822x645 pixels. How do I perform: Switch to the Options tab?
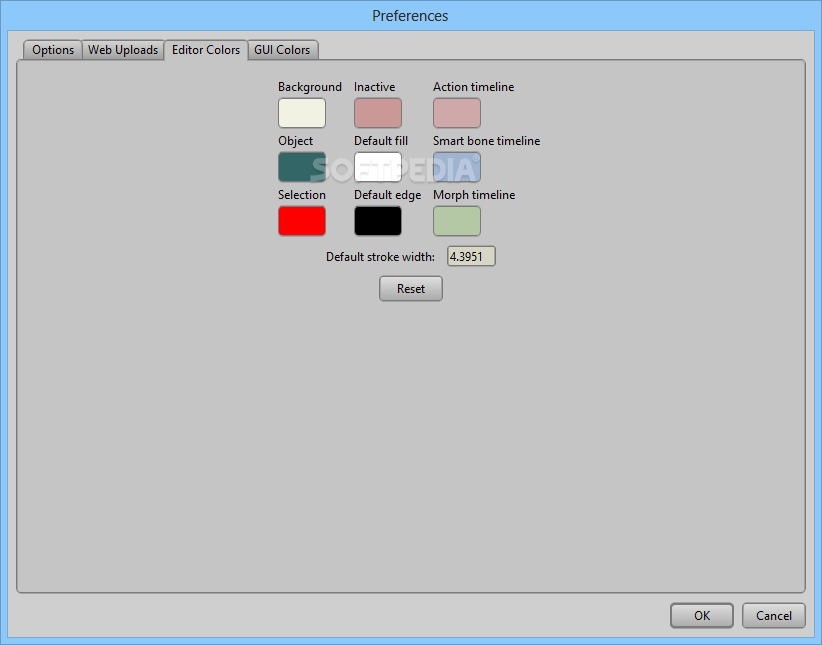(52, 50)
